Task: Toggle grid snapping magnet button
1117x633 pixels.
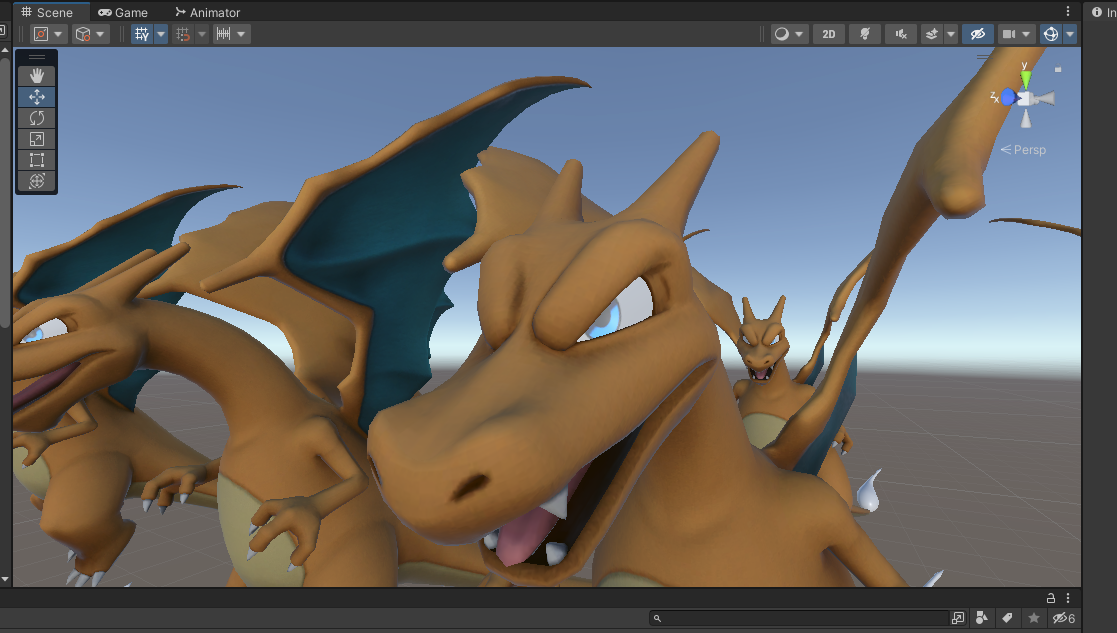Action: (x=183, y=34)
